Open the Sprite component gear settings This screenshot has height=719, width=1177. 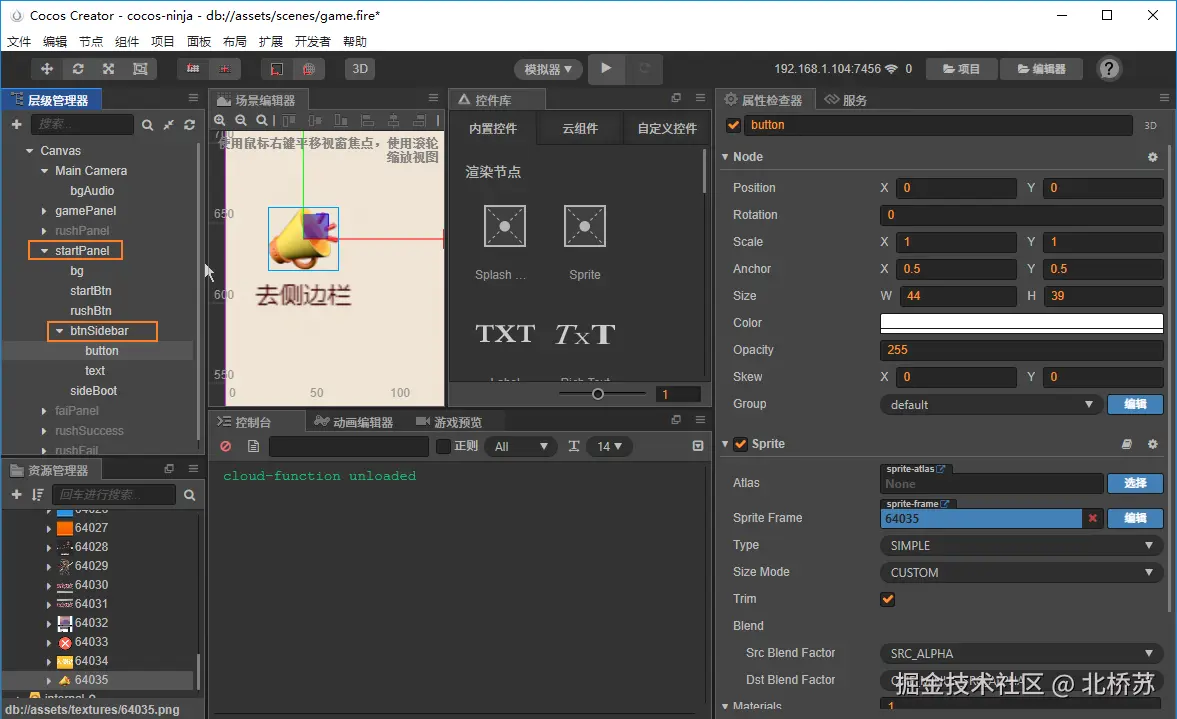click(1153, 444)
